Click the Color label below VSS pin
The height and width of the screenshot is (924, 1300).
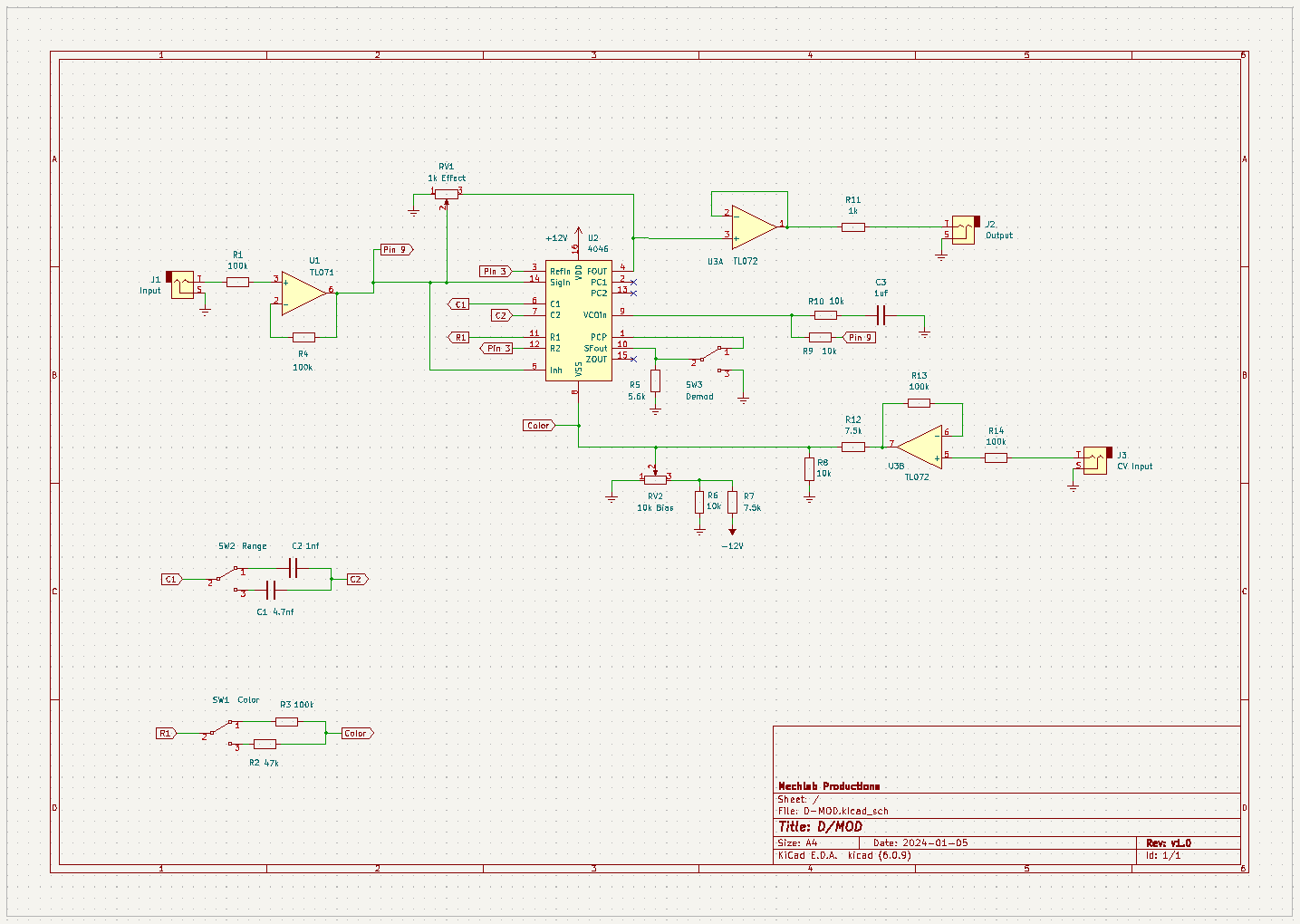pos(539,425)
